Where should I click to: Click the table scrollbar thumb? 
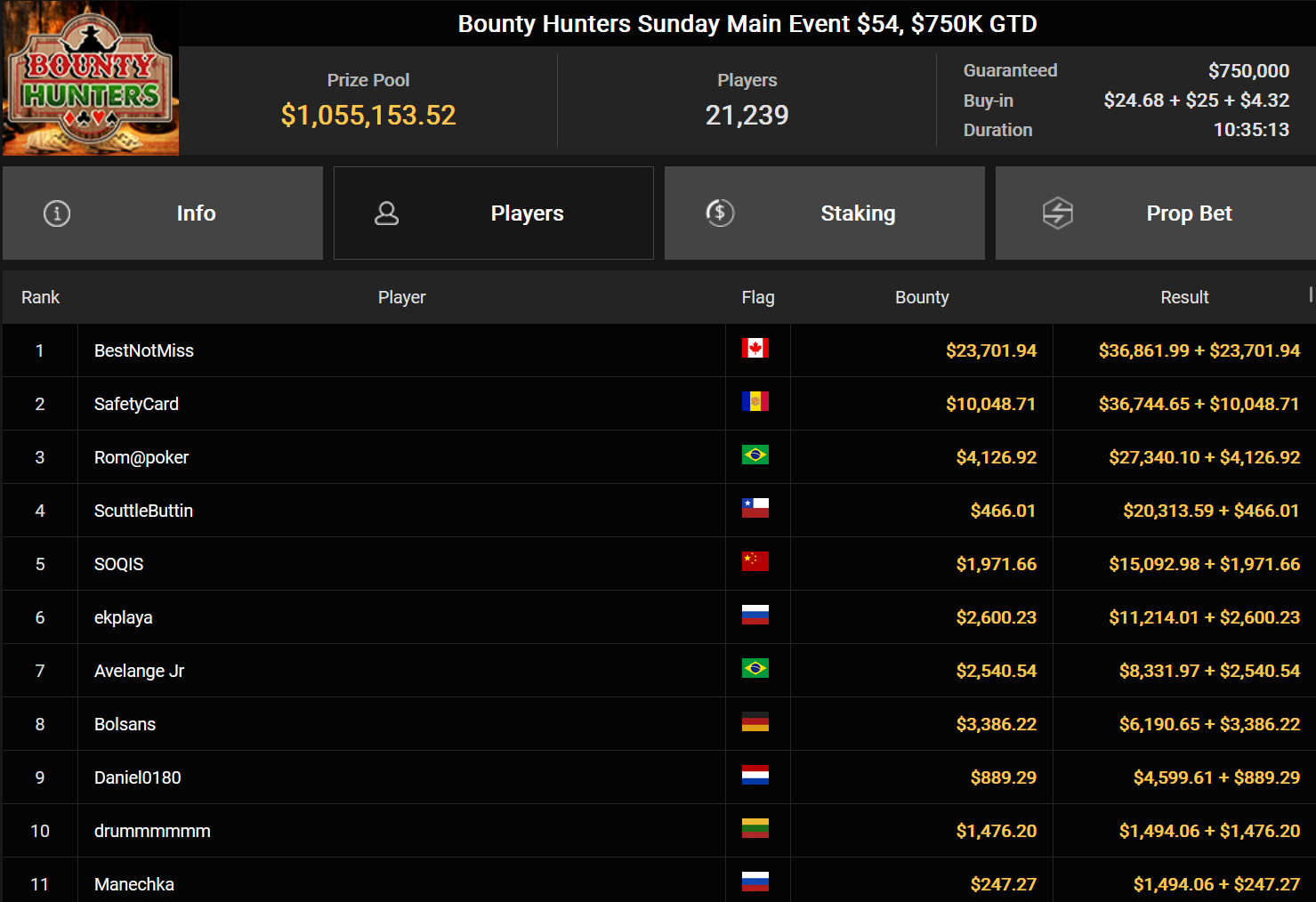click(x=1311, y=294)
